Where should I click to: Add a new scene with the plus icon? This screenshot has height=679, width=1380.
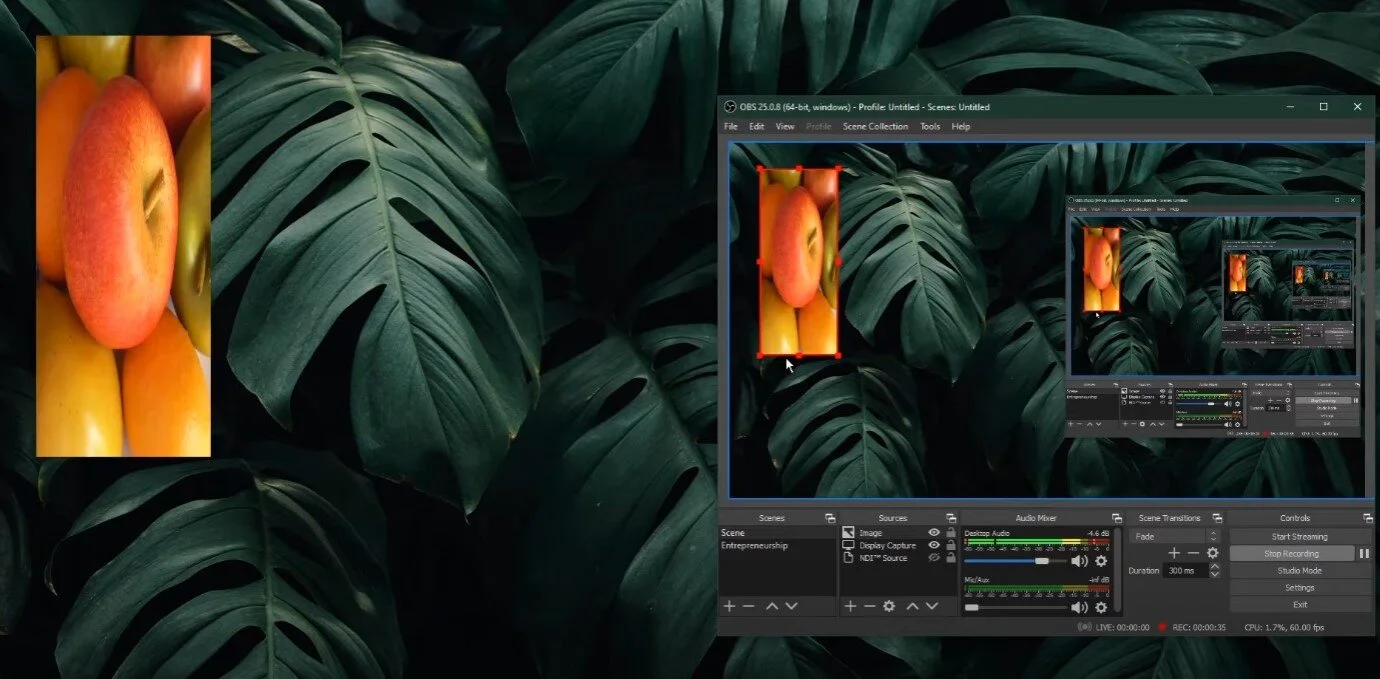(729, 606)
